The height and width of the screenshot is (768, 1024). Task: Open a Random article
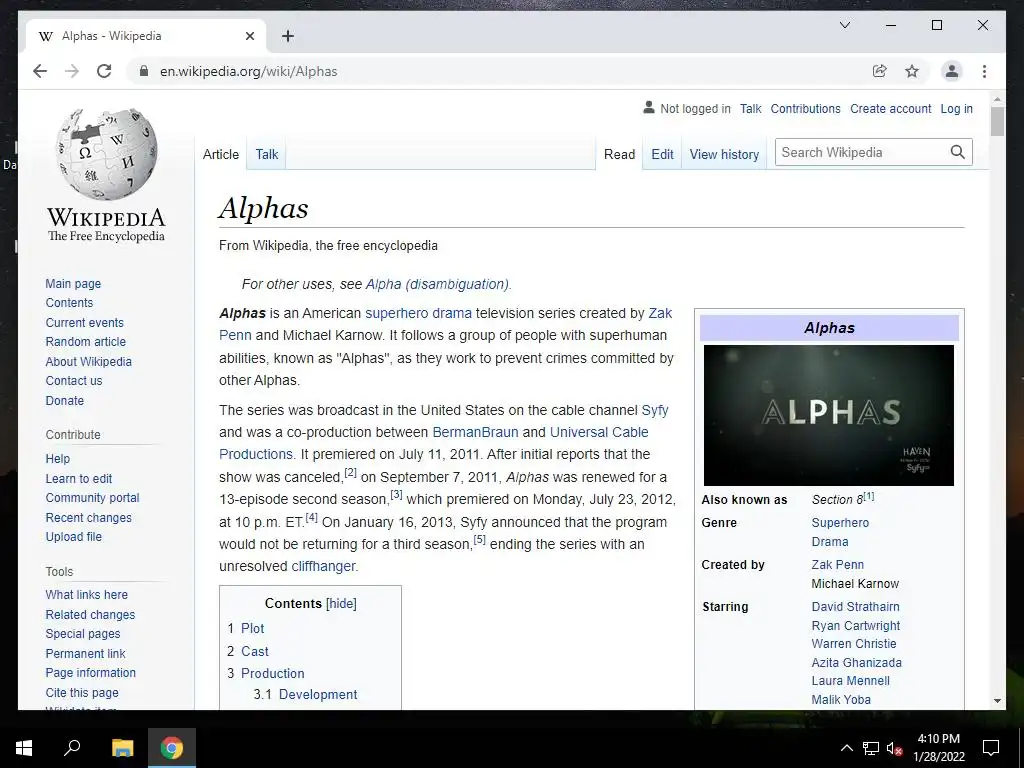pos(86,342)
